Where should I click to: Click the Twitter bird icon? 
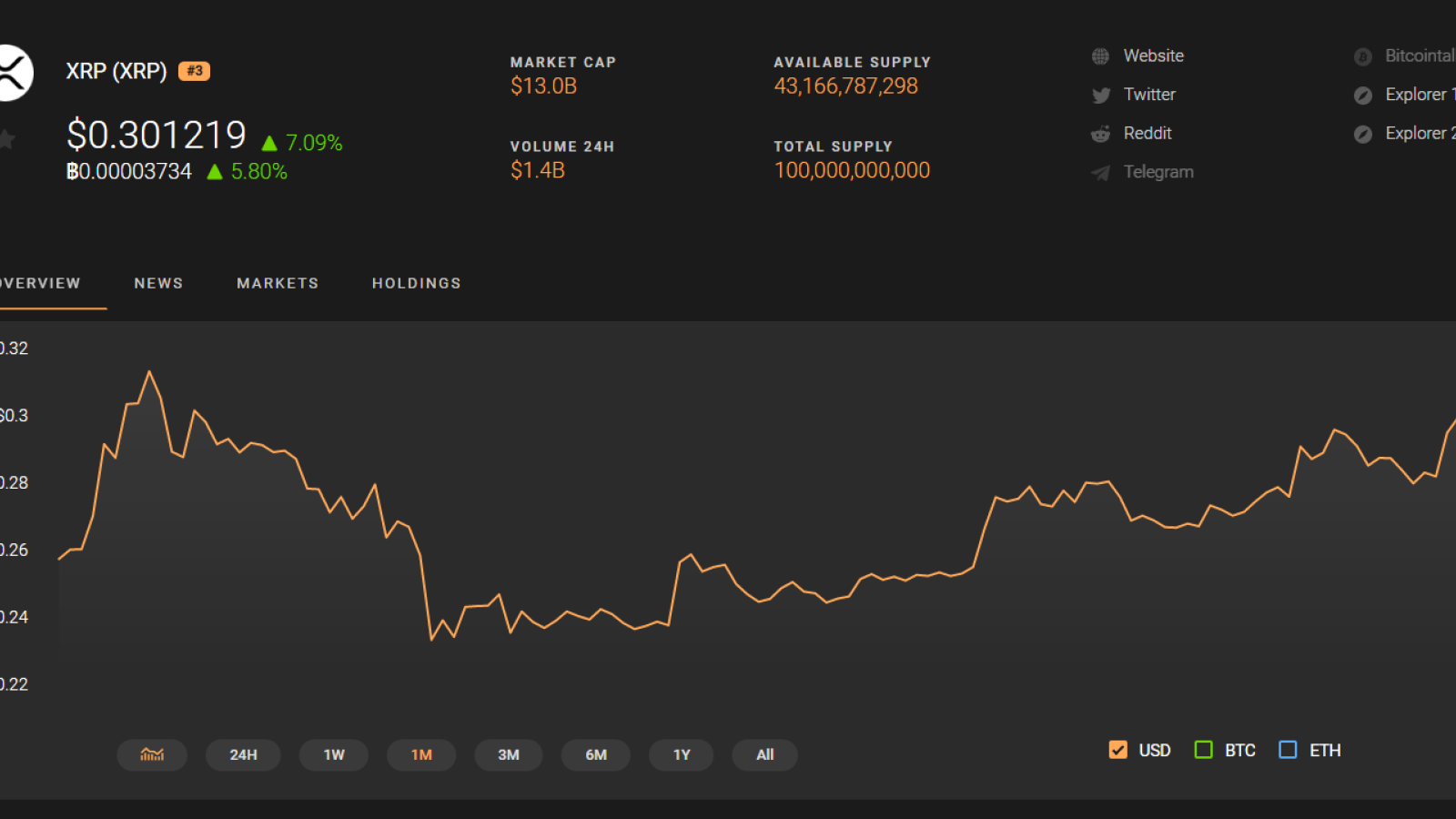pyautogui.click(x=1100, y=95)
